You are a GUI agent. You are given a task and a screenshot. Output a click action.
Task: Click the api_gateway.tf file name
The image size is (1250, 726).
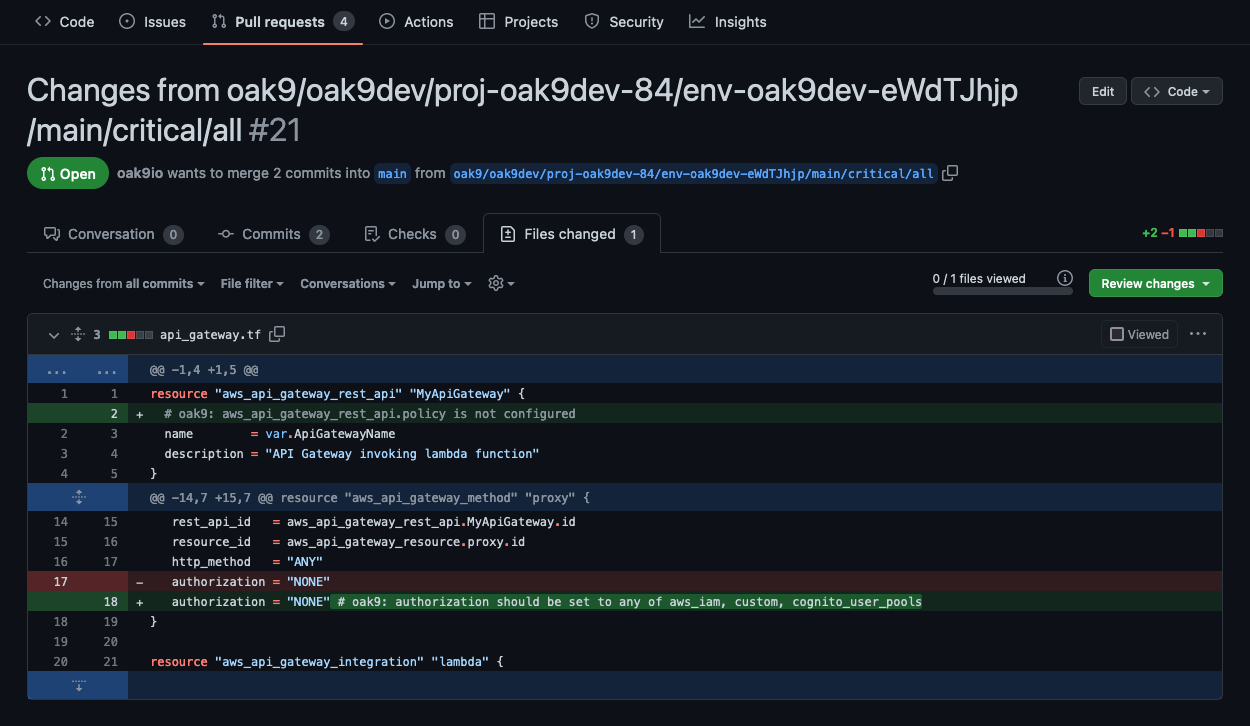coord(210,335)
